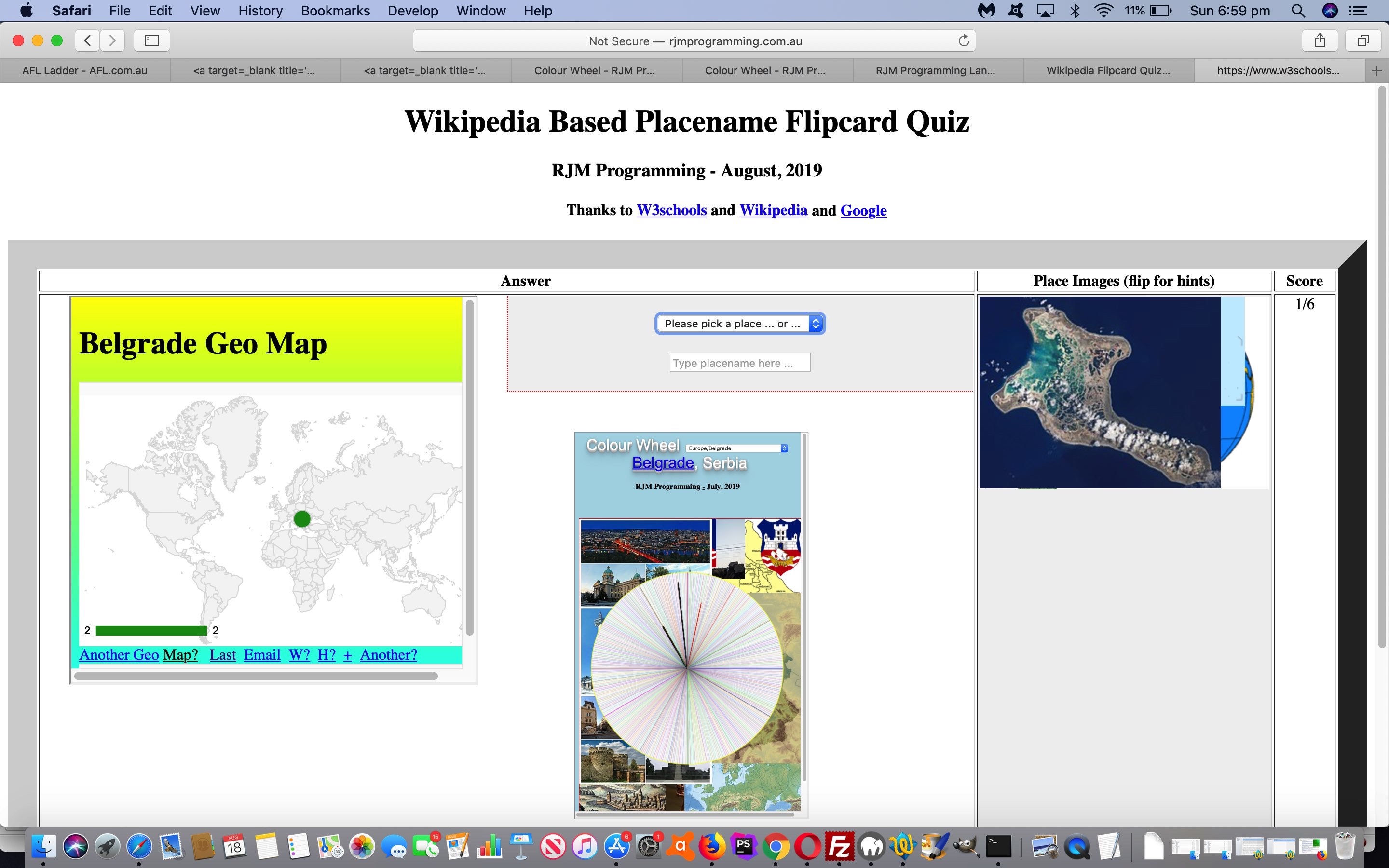Open the Photos app in the Dock
This screenshot has width=1389, height=868.
click(362, 846)
